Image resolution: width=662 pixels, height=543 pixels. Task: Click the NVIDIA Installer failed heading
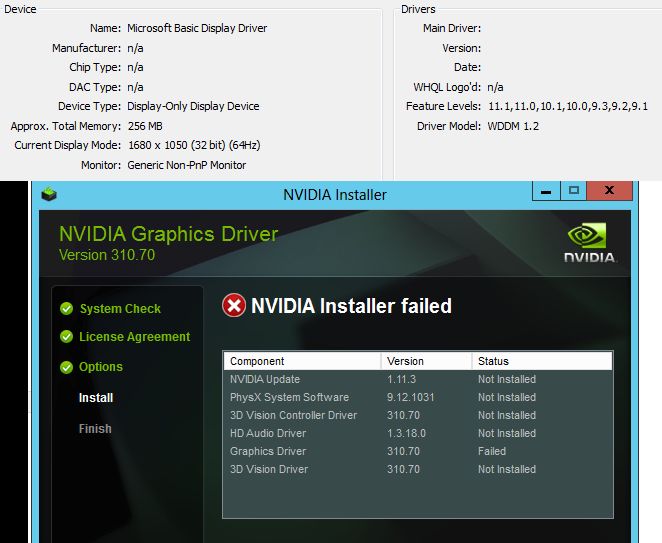click(351, 306)
